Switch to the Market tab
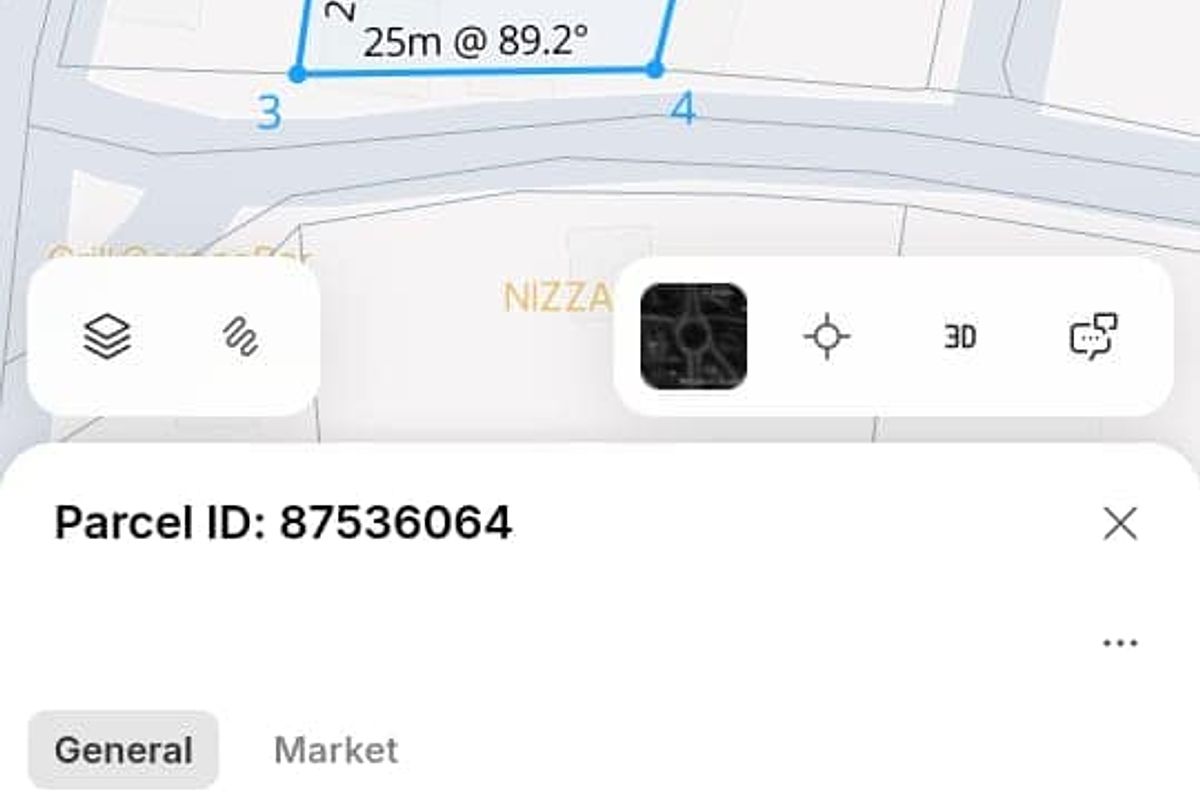Image resolution: width=1200 pixels, height=800 pixels. (x=336, y=750)
